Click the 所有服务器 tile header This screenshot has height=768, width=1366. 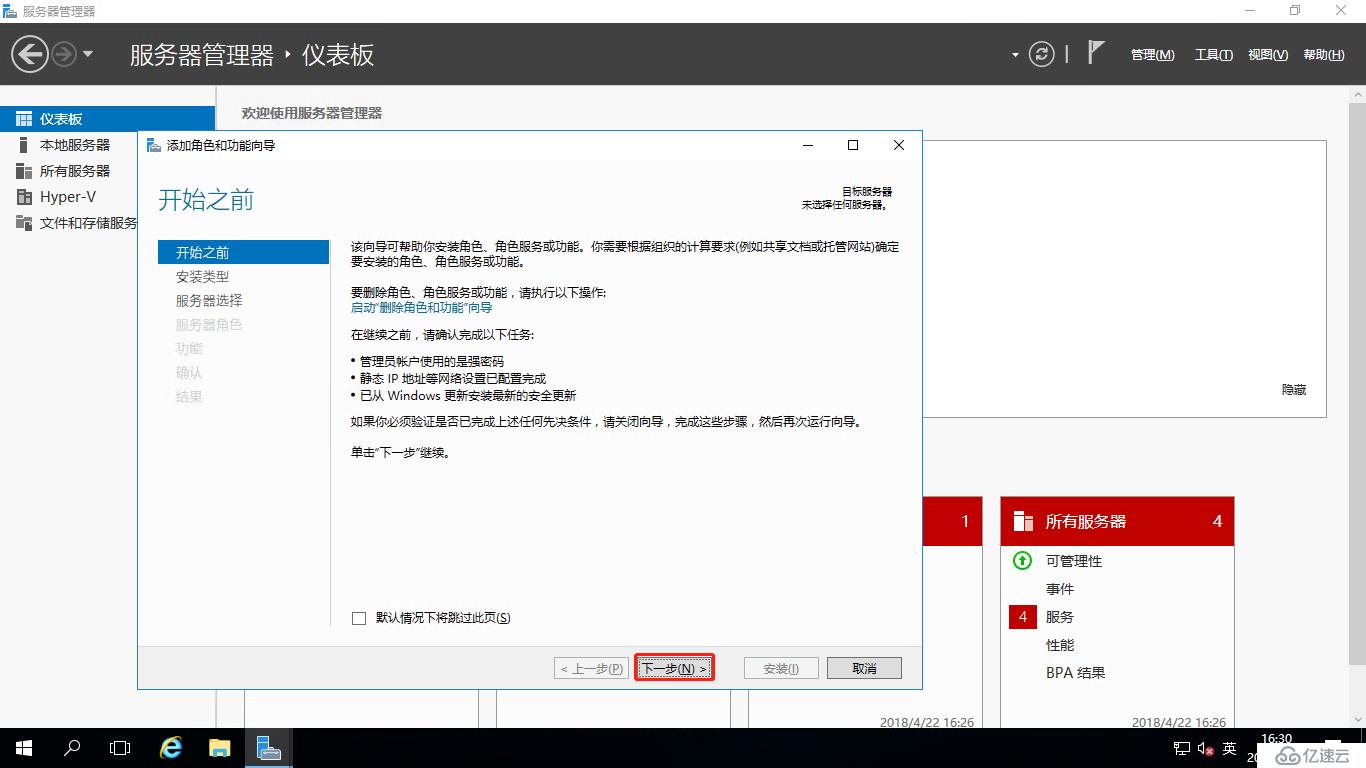pos(1117,521)
